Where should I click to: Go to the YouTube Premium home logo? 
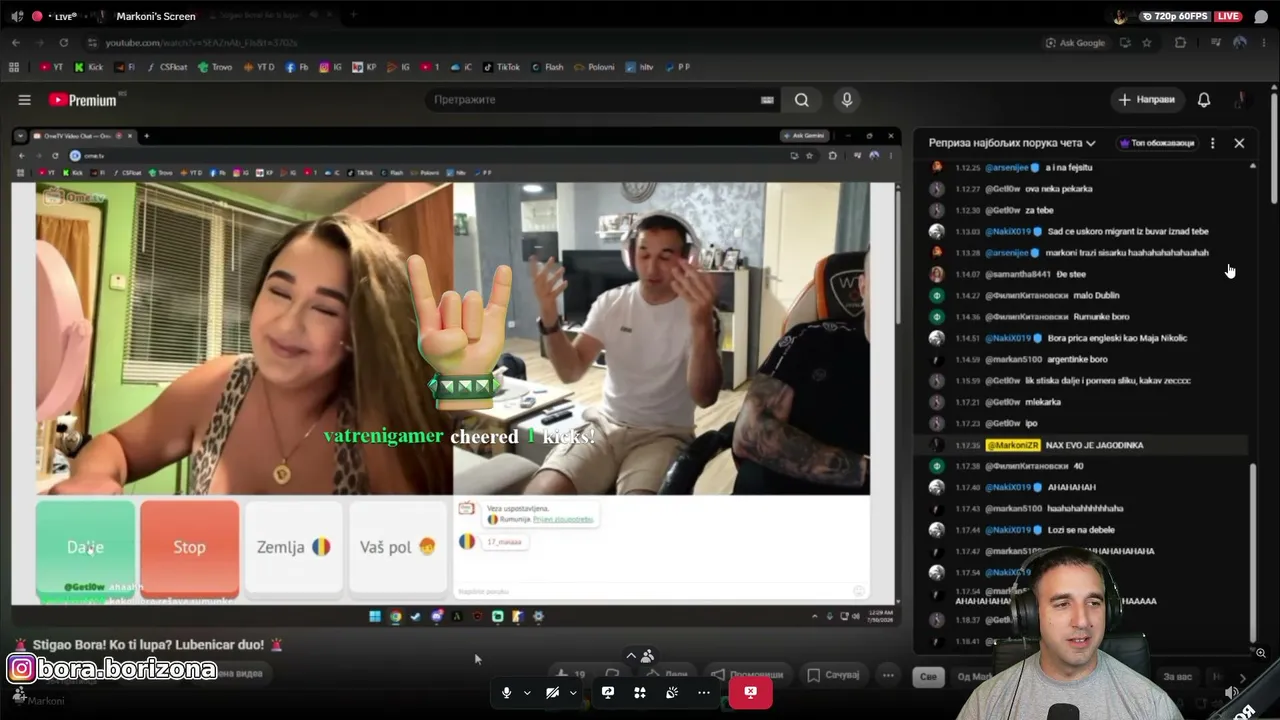pyautogui.click(x=83, y=100)
